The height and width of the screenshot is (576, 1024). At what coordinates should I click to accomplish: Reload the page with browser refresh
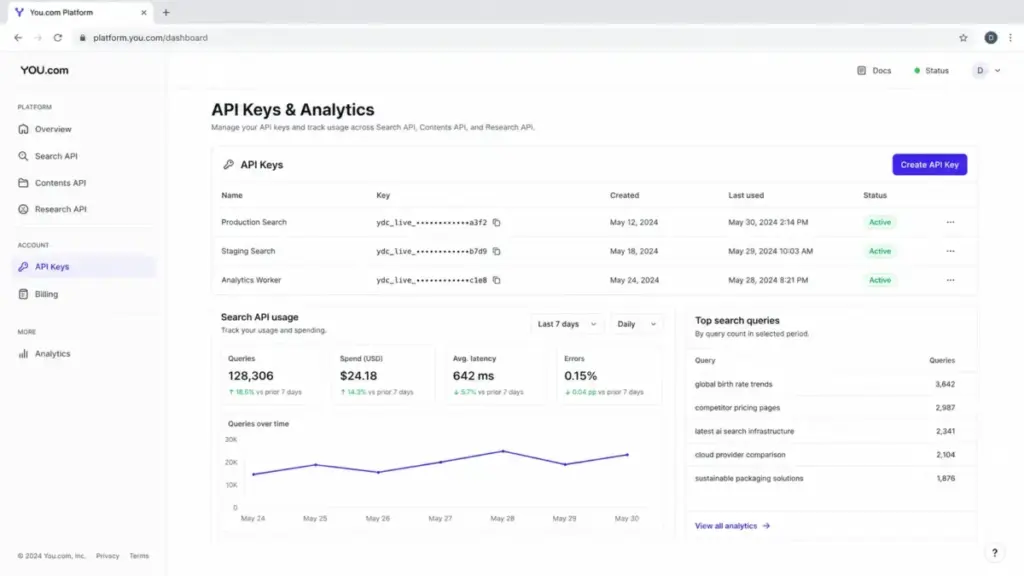pyautogui.click(x=57, y=38)
